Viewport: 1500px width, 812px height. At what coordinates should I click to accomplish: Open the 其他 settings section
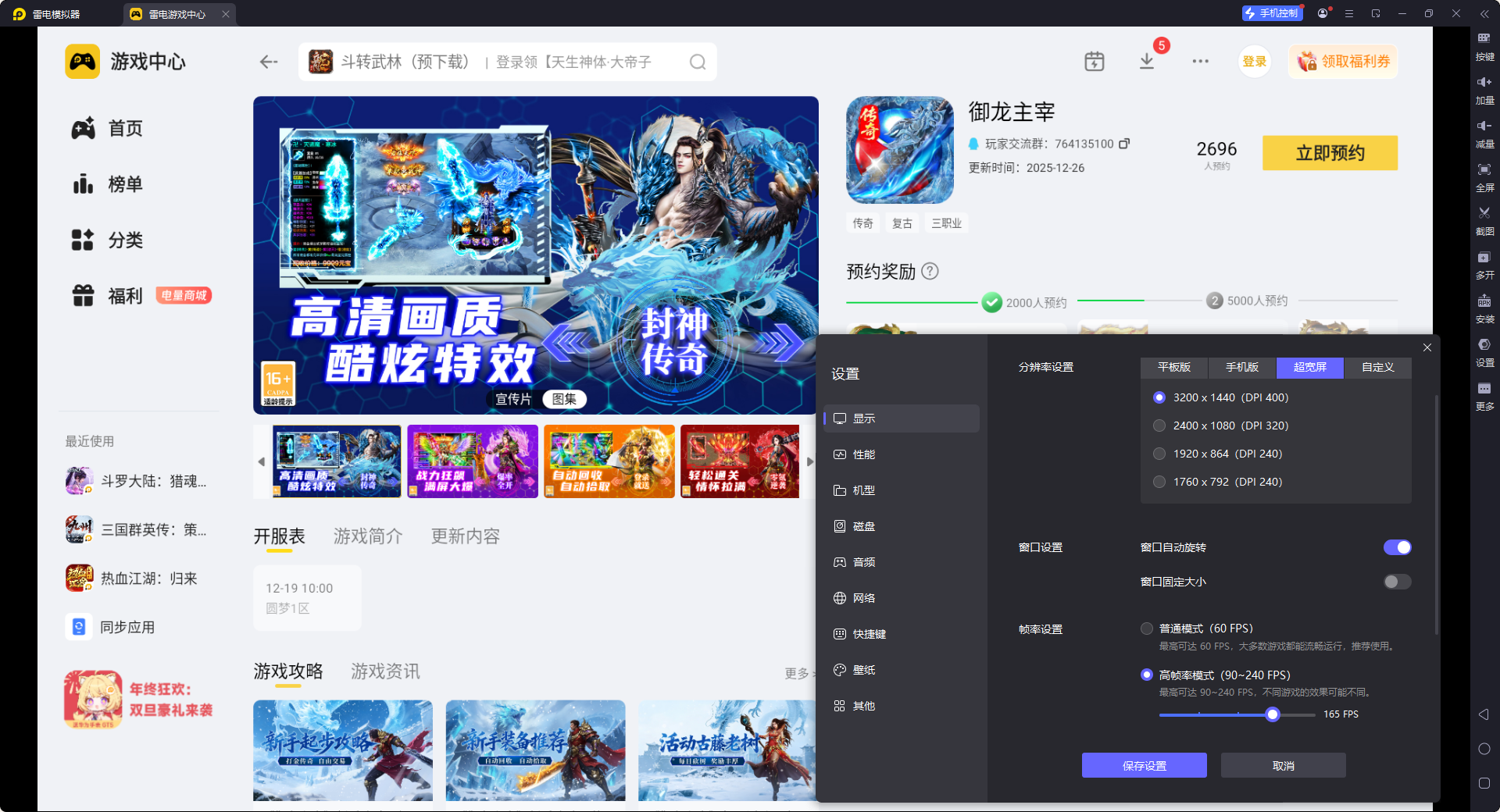[x=902, y=706]
